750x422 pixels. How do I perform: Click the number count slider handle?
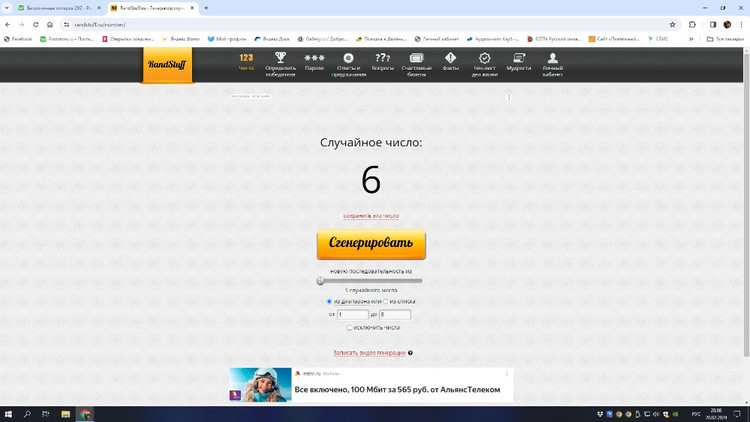[x=321, y=281]
